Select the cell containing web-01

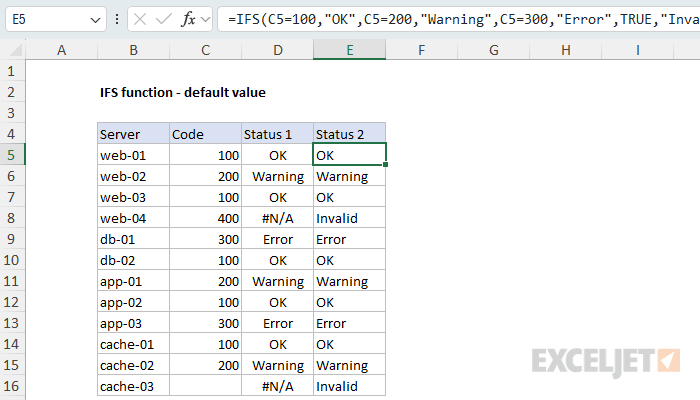click(133, 155)
